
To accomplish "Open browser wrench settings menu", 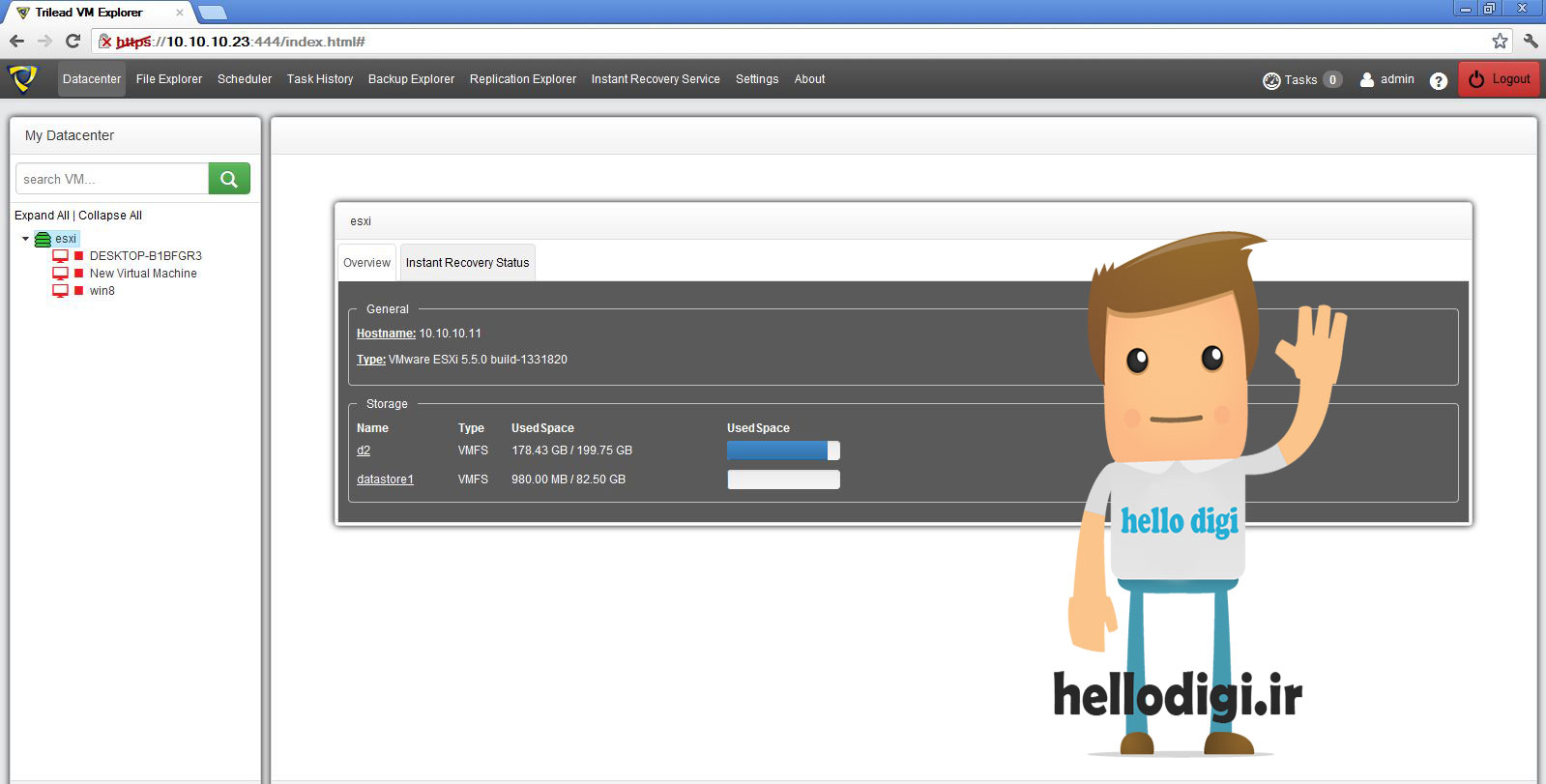I will coord(1530,41).
